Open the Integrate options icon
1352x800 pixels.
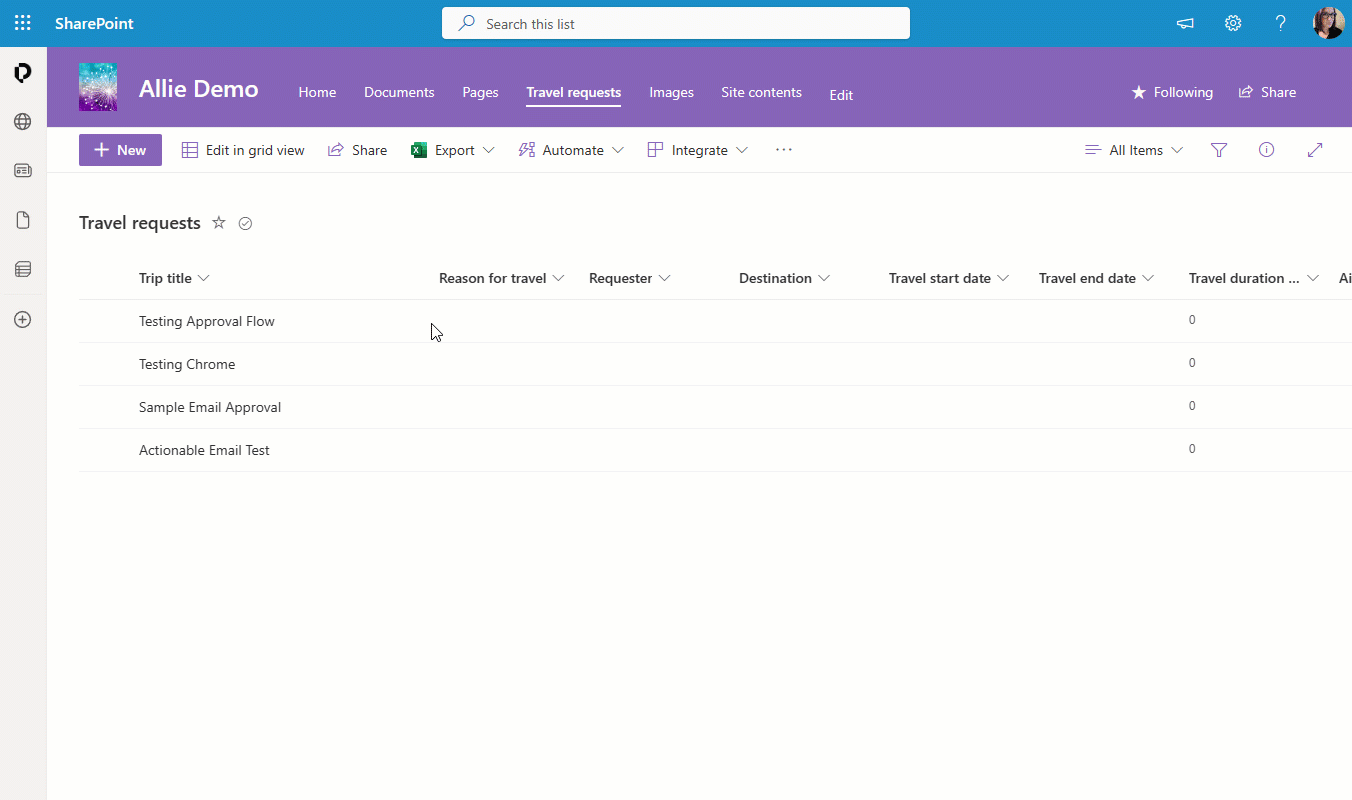(x=655, y=149)
